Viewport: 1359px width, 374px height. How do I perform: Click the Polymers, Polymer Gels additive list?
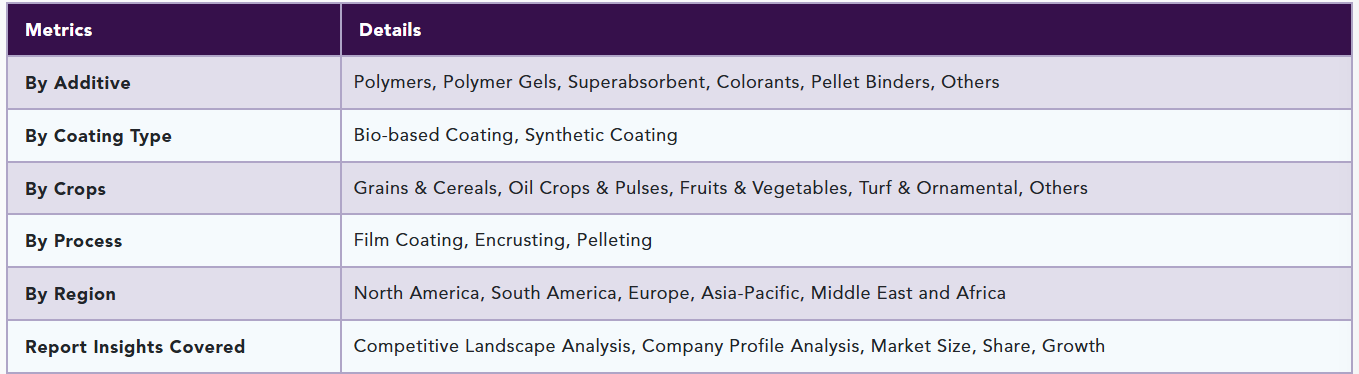676,82
